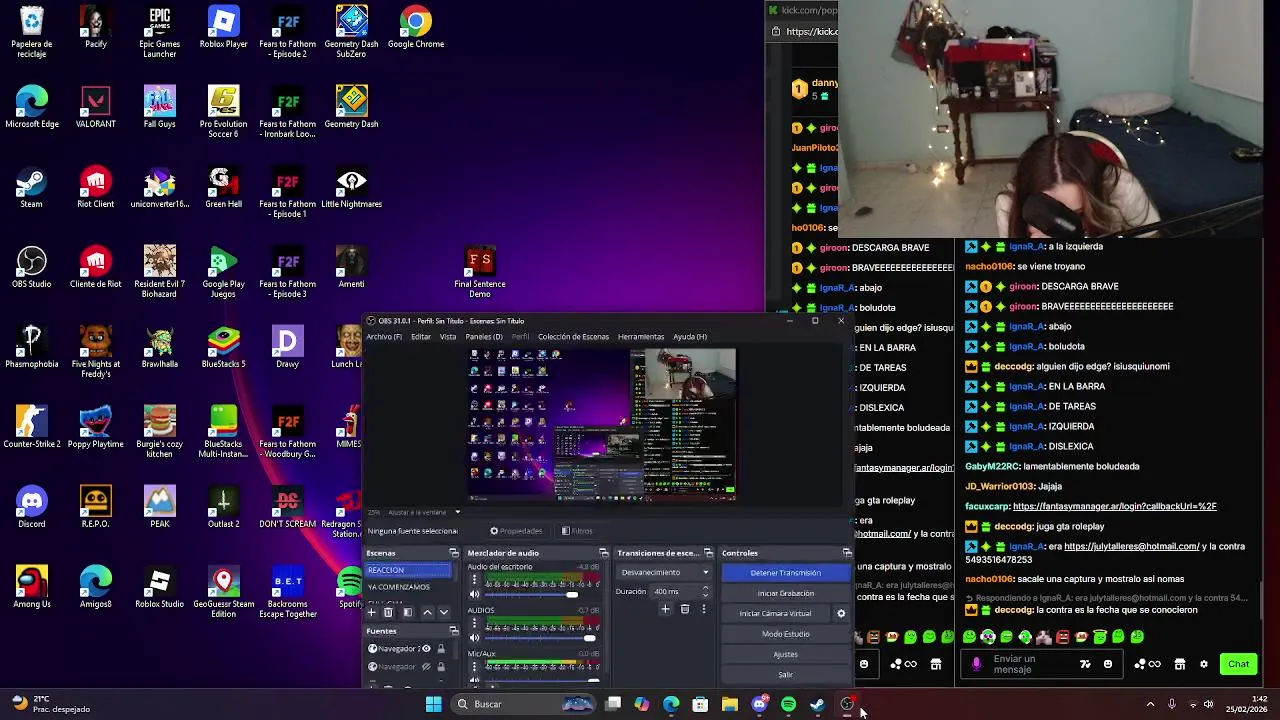
Task: Open the shop icon left of chat settings gear
Action: (1180, 664)
